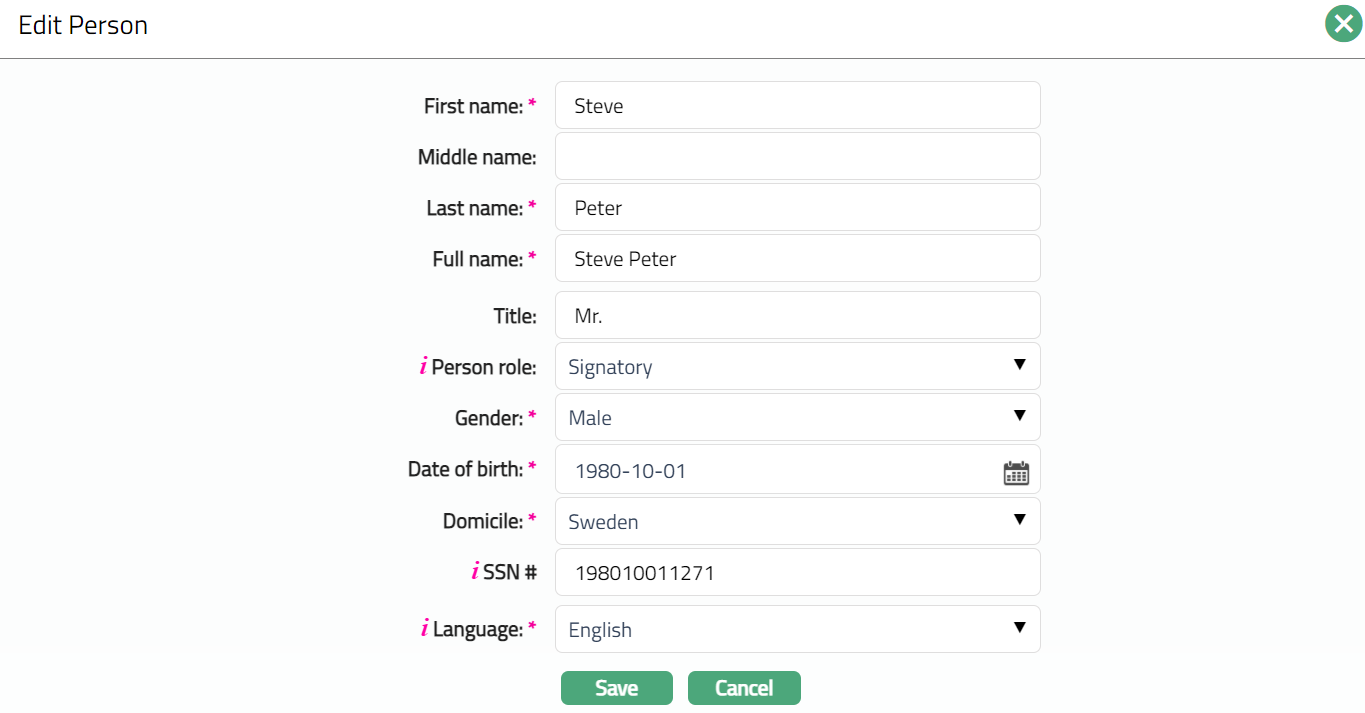Open the Date of birth calendar picker
Image resolution: width=1365 pixels, height=713 pixels.
(1016, 473)
